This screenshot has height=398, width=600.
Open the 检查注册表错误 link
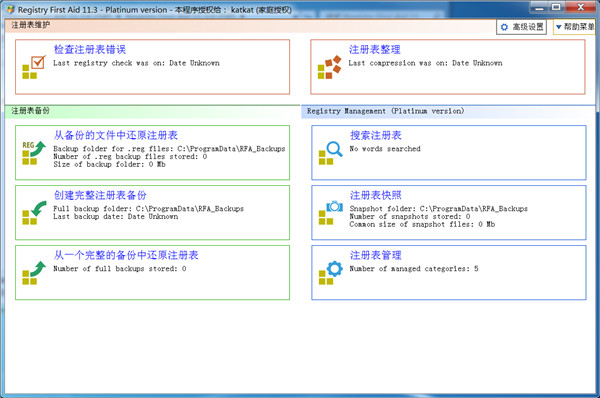coord(90,49)
